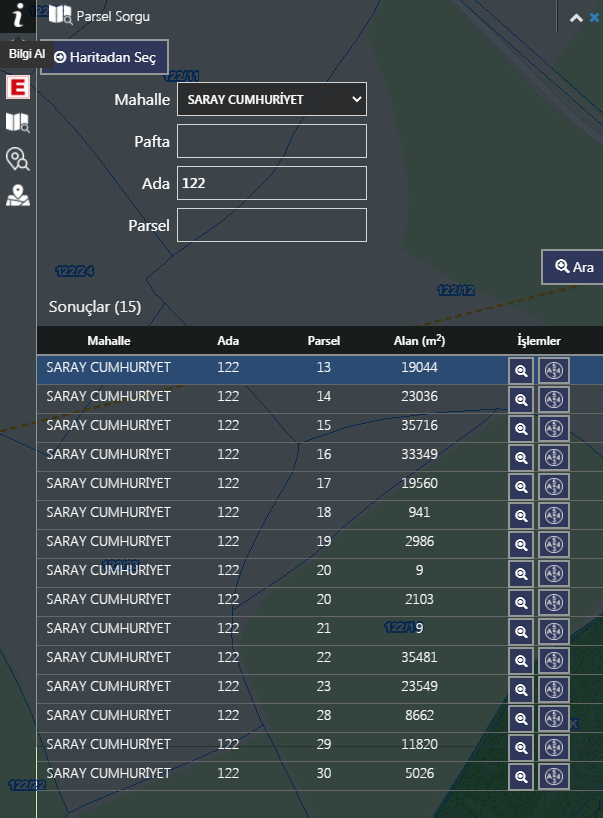Open parcel query map icon in sidebar
Viewport: 603px width, 818px height.
click(18, 123)
